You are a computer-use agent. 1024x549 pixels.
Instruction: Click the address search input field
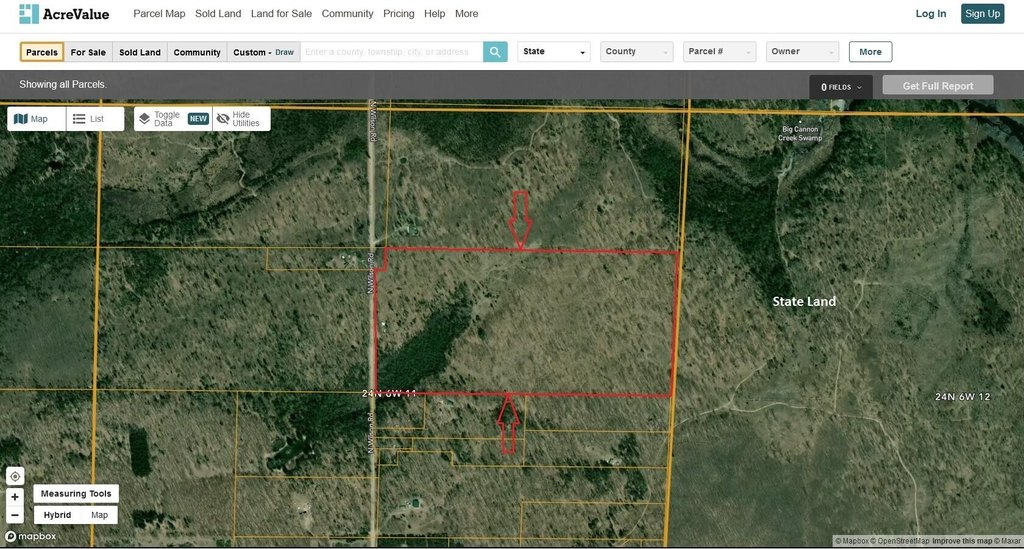tap(391, 52)
